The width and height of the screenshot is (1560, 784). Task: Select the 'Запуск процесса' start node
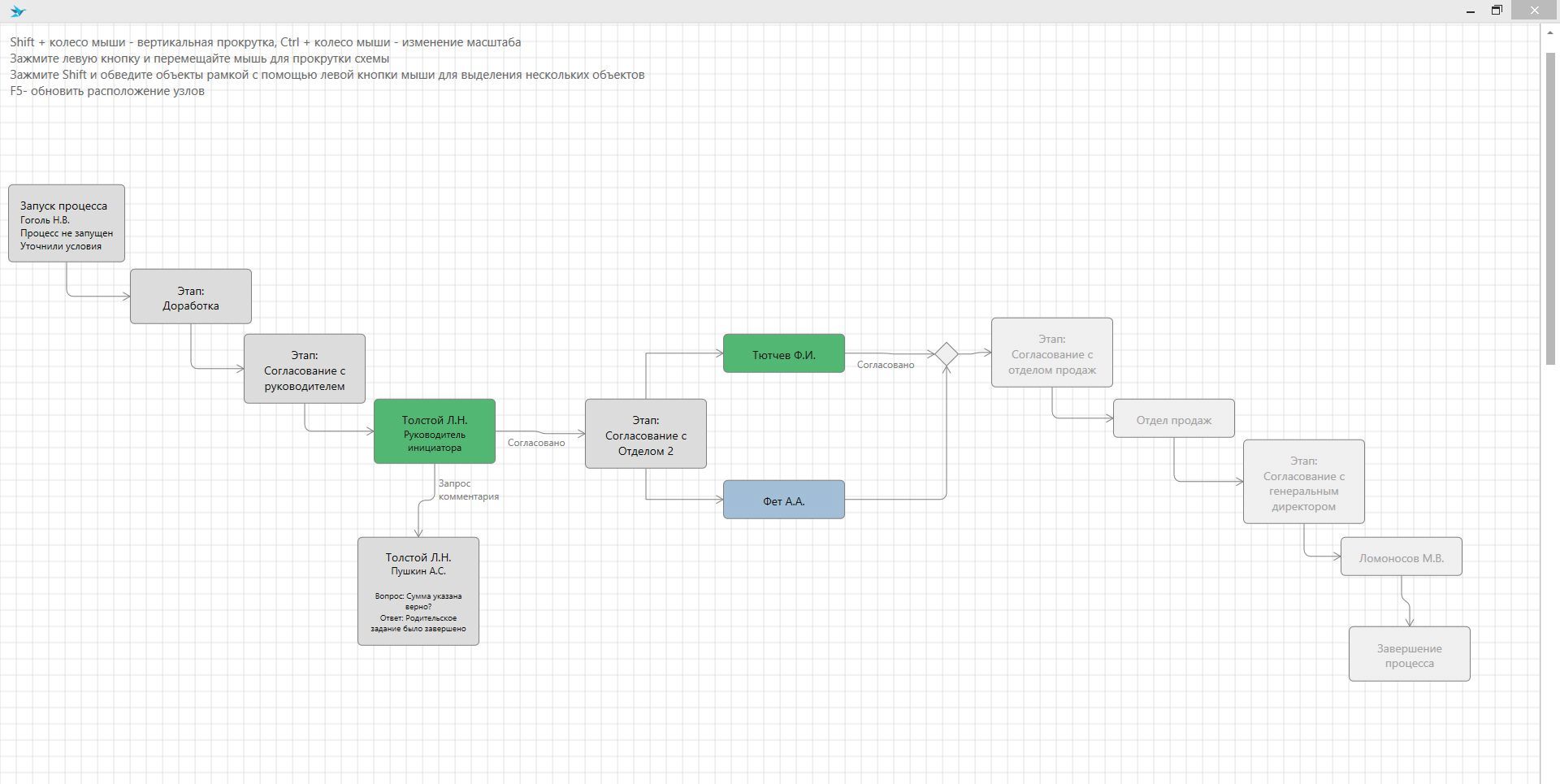pos(67,223)
